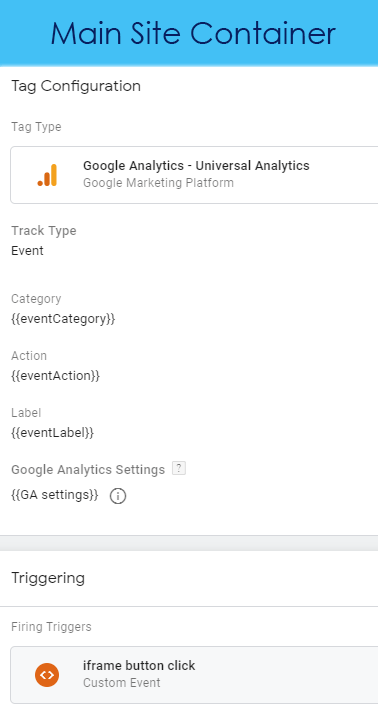Click the Google Analytics Settings label
This screenshot has width=378, height=708.
pos(88,470)
